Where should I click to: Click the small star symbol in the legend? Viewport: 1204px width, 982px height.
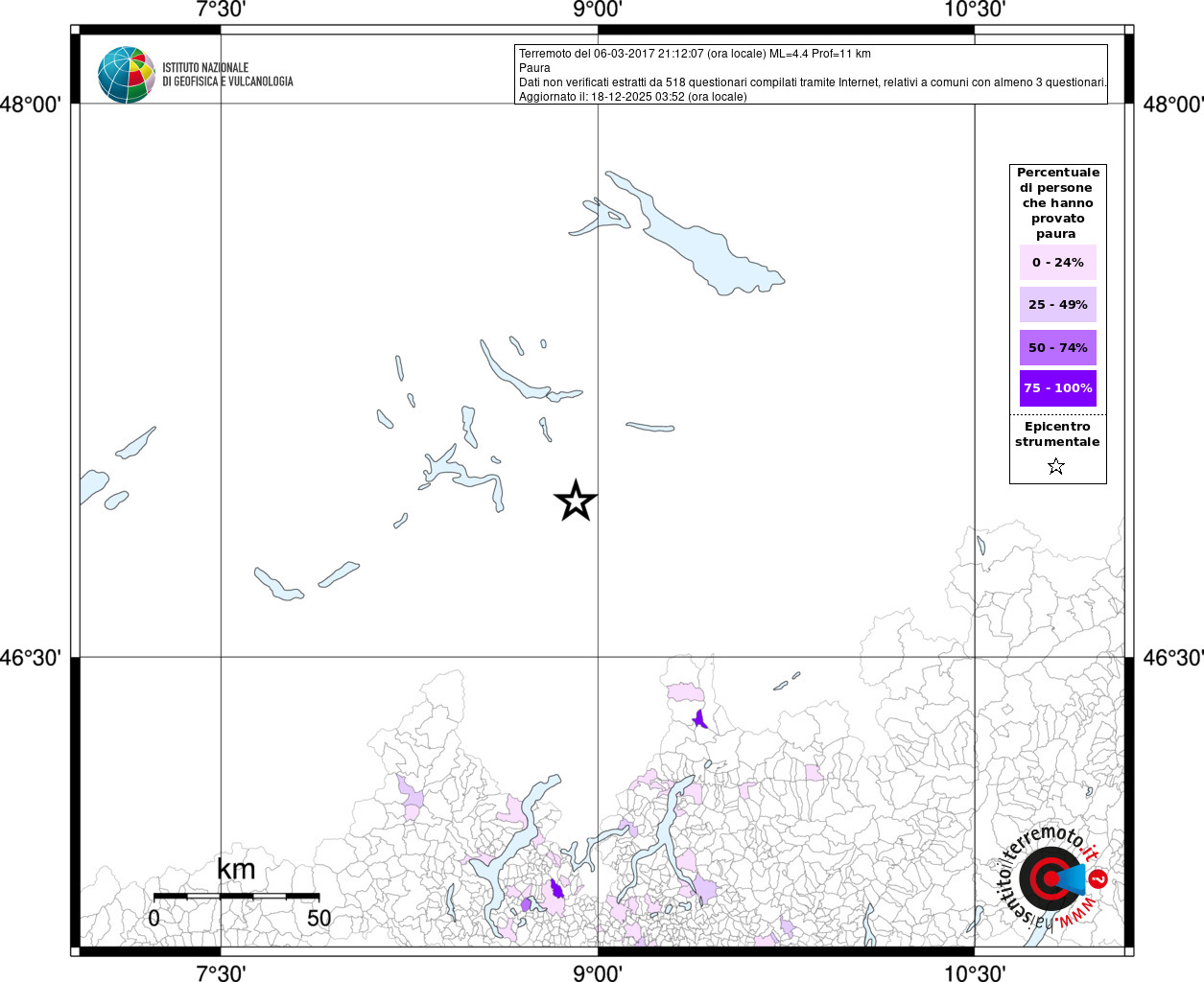1056,467
